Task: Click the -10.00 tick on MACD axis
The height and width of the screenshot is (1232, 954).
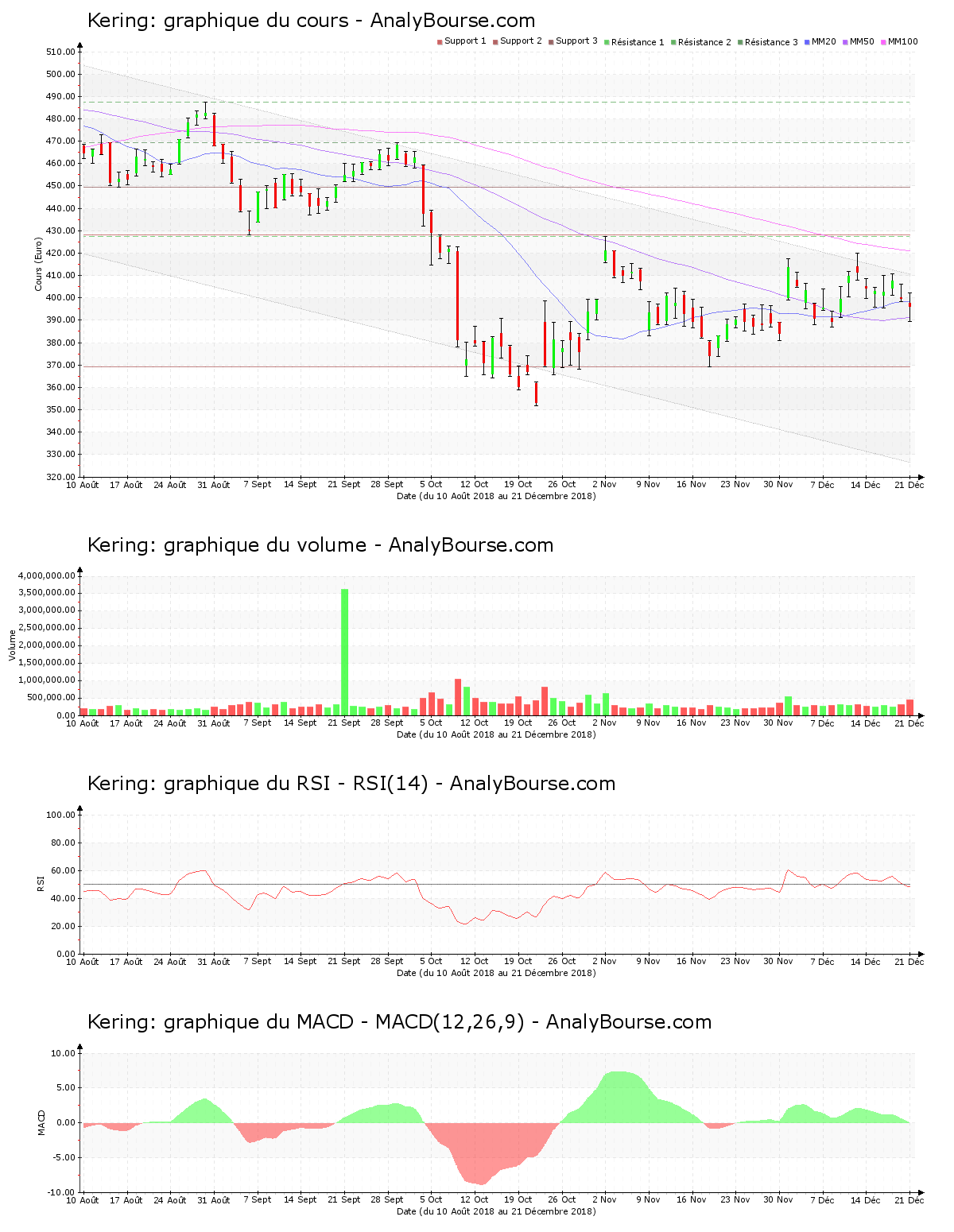Action: coord(61,1192)
